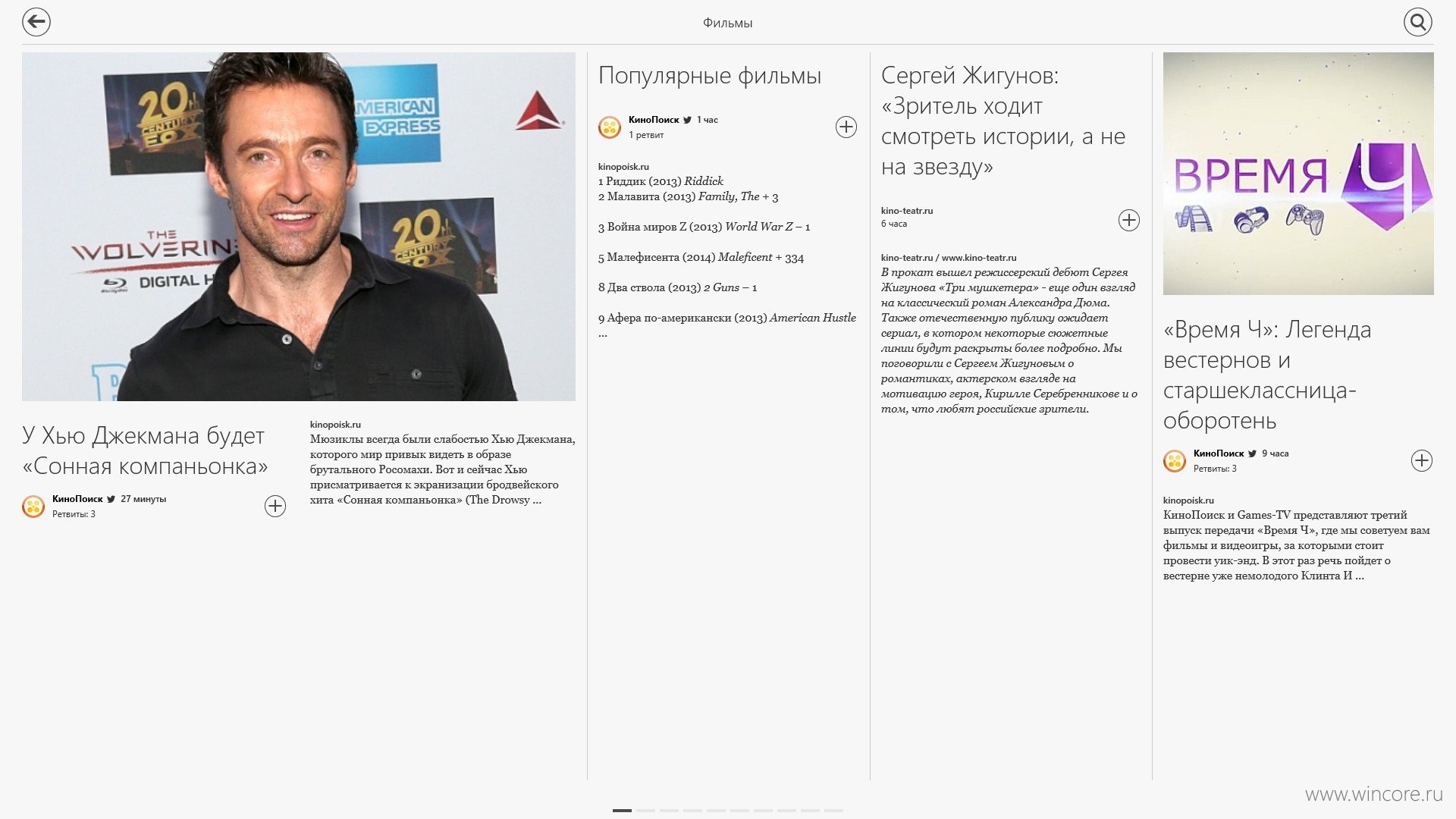Image resolution: width=1456 pixels, height=819 pixels.
Task: Open the Время Ч banner image
Action: point(1298,174)
